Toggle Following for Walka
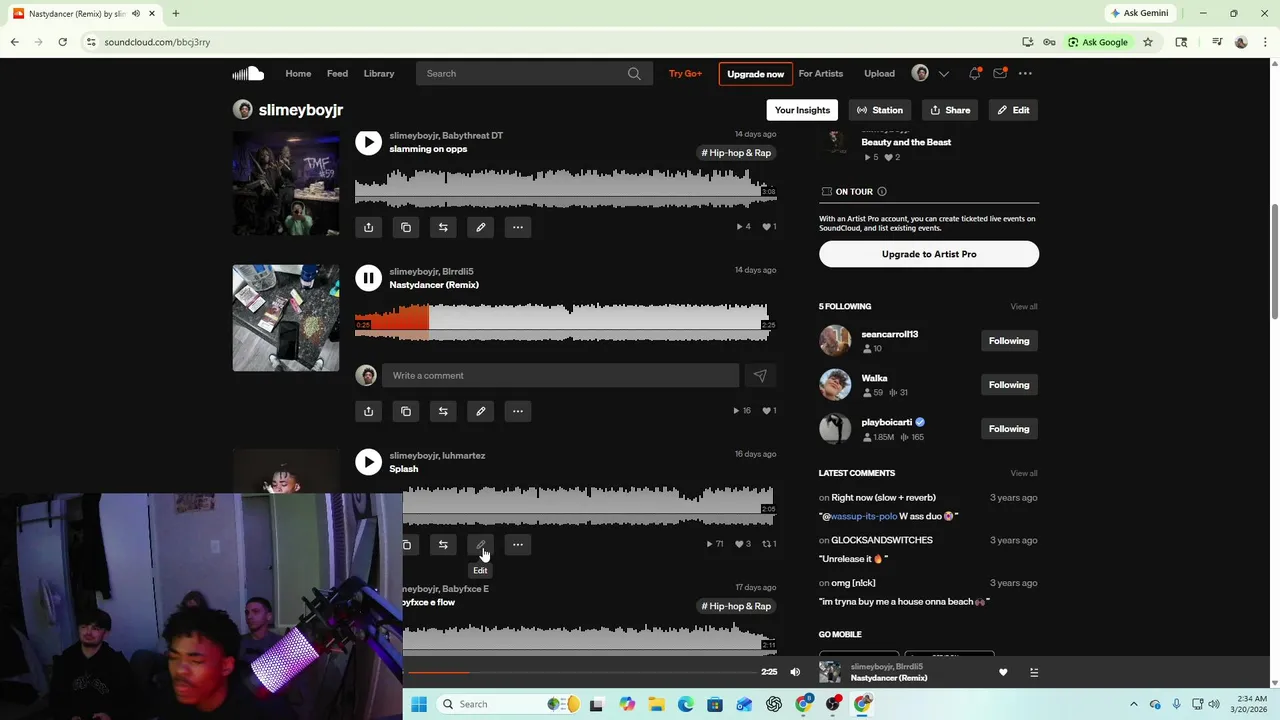The image size is (1280, 720). 1008,385
